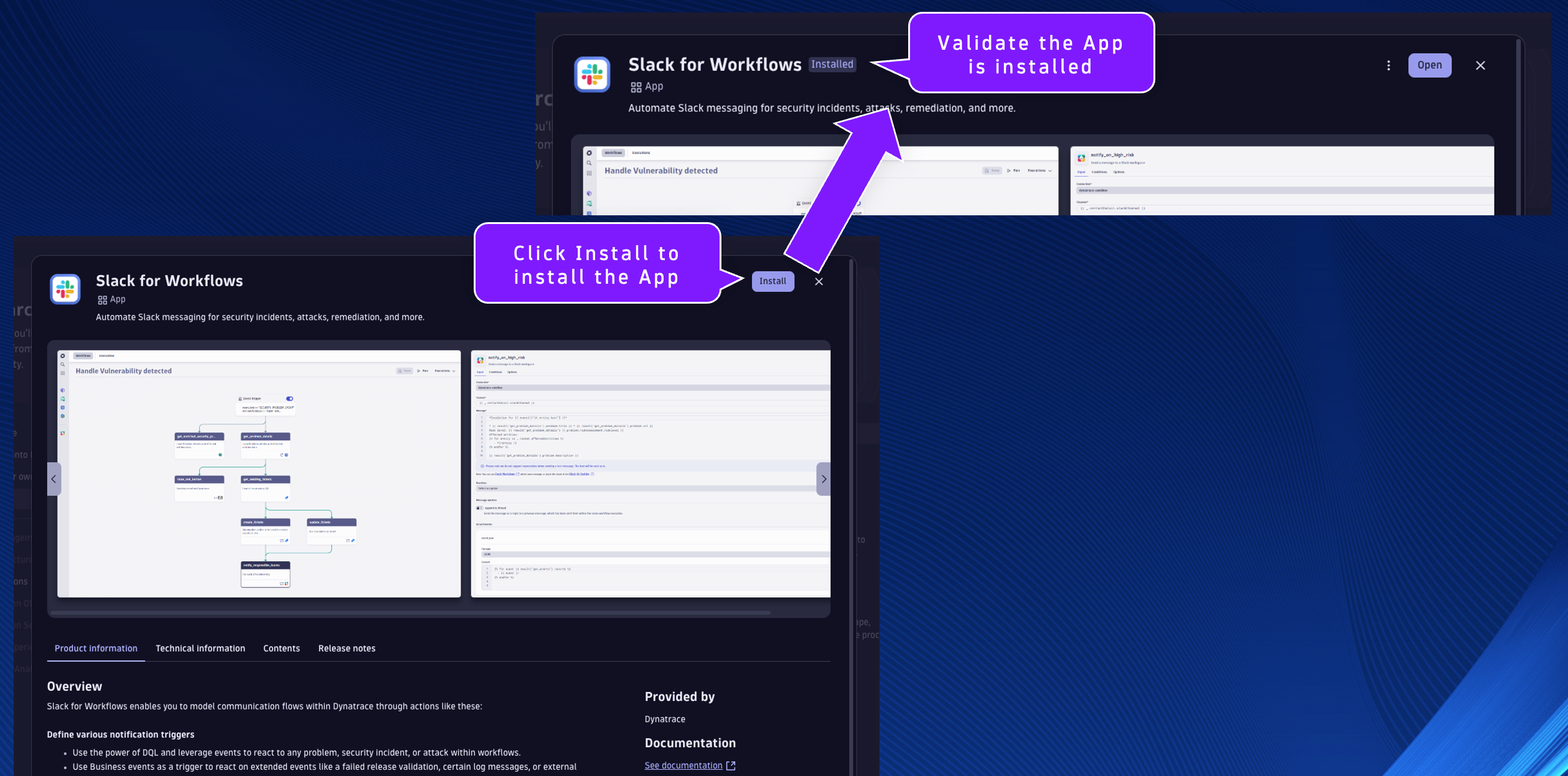Click the Overview heading

tap(75, 686)
